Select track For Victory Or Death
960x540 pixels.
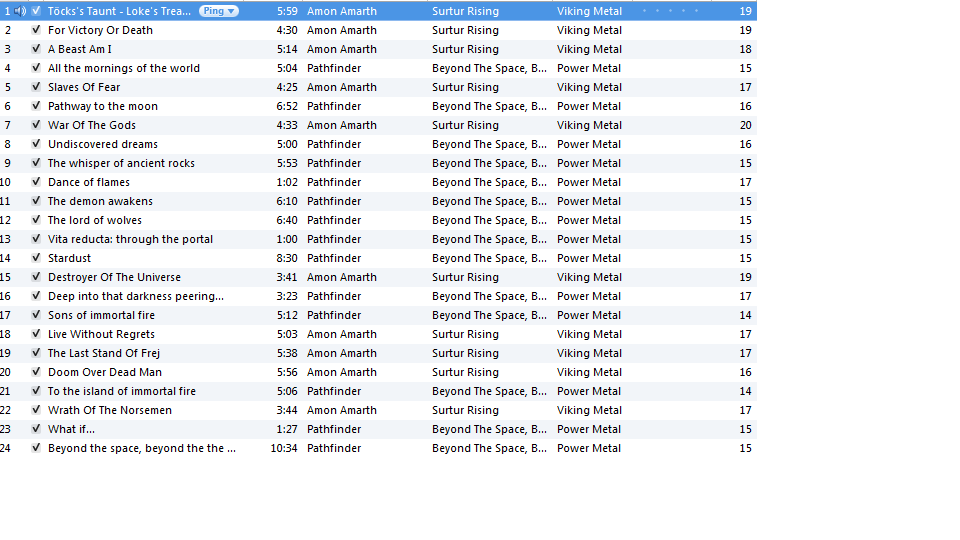tap(100, 30)
